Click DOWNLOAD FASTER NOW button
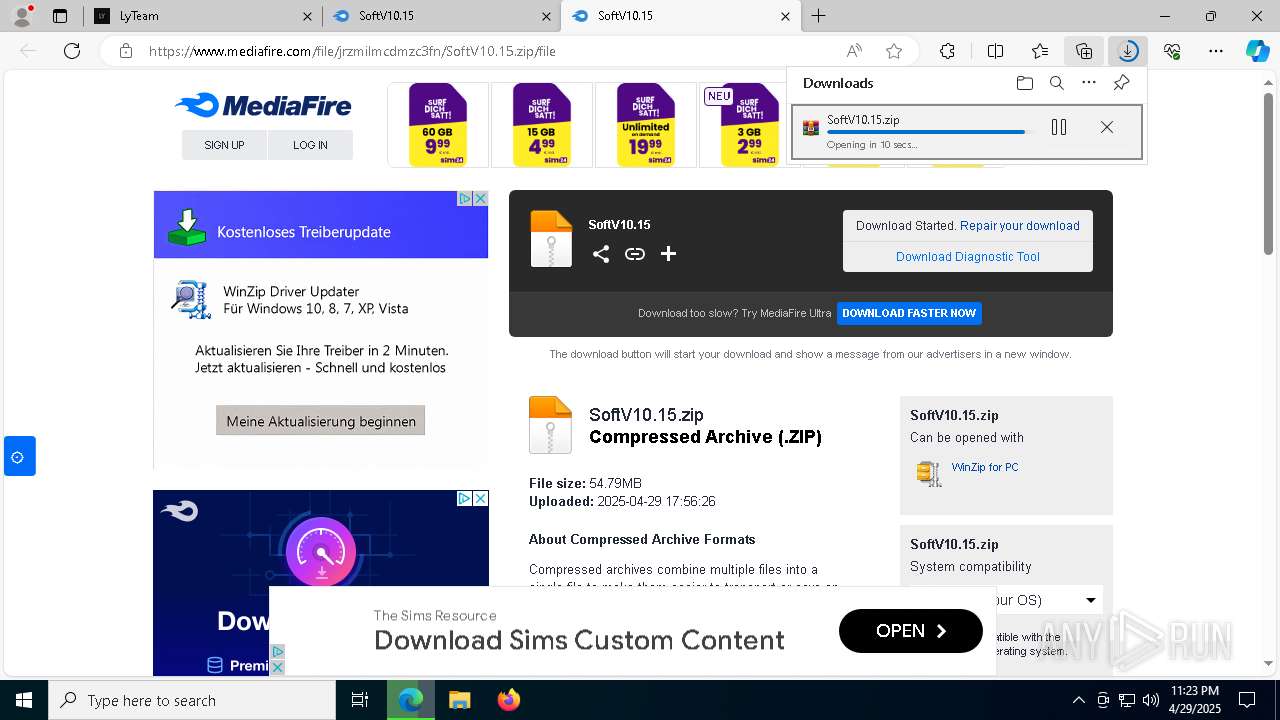 point(909,313)
